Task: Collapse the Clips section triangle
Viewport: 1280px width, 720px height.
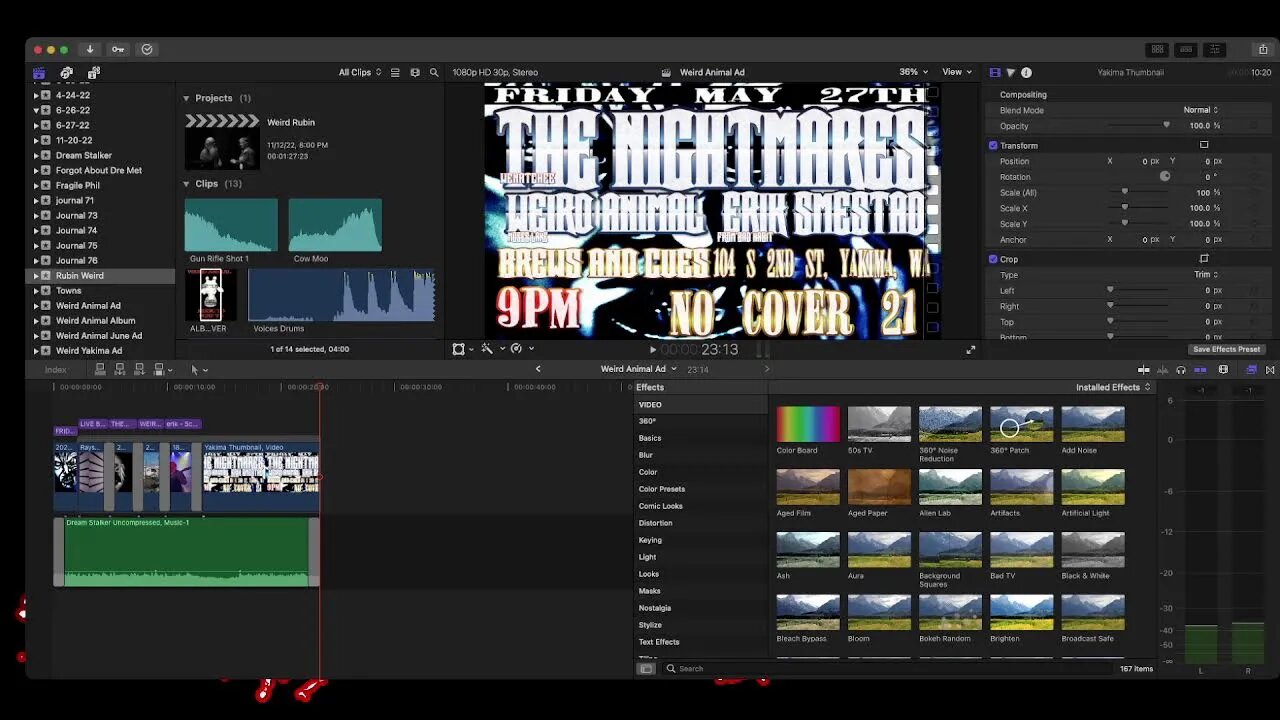Action: pyautogui.click(x=186, y=184)
